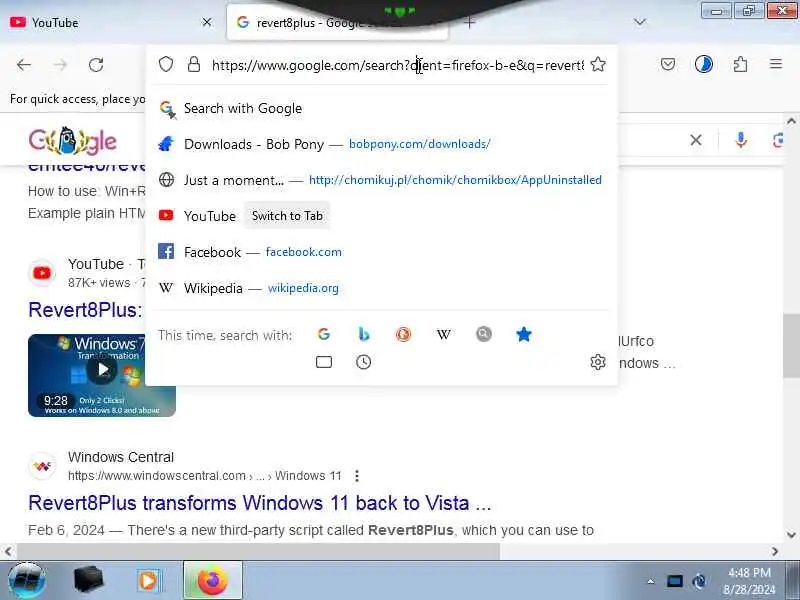Click Firefox in the taskbar
The height and width of the screenshot is (600, 800).
click(212, 581)
